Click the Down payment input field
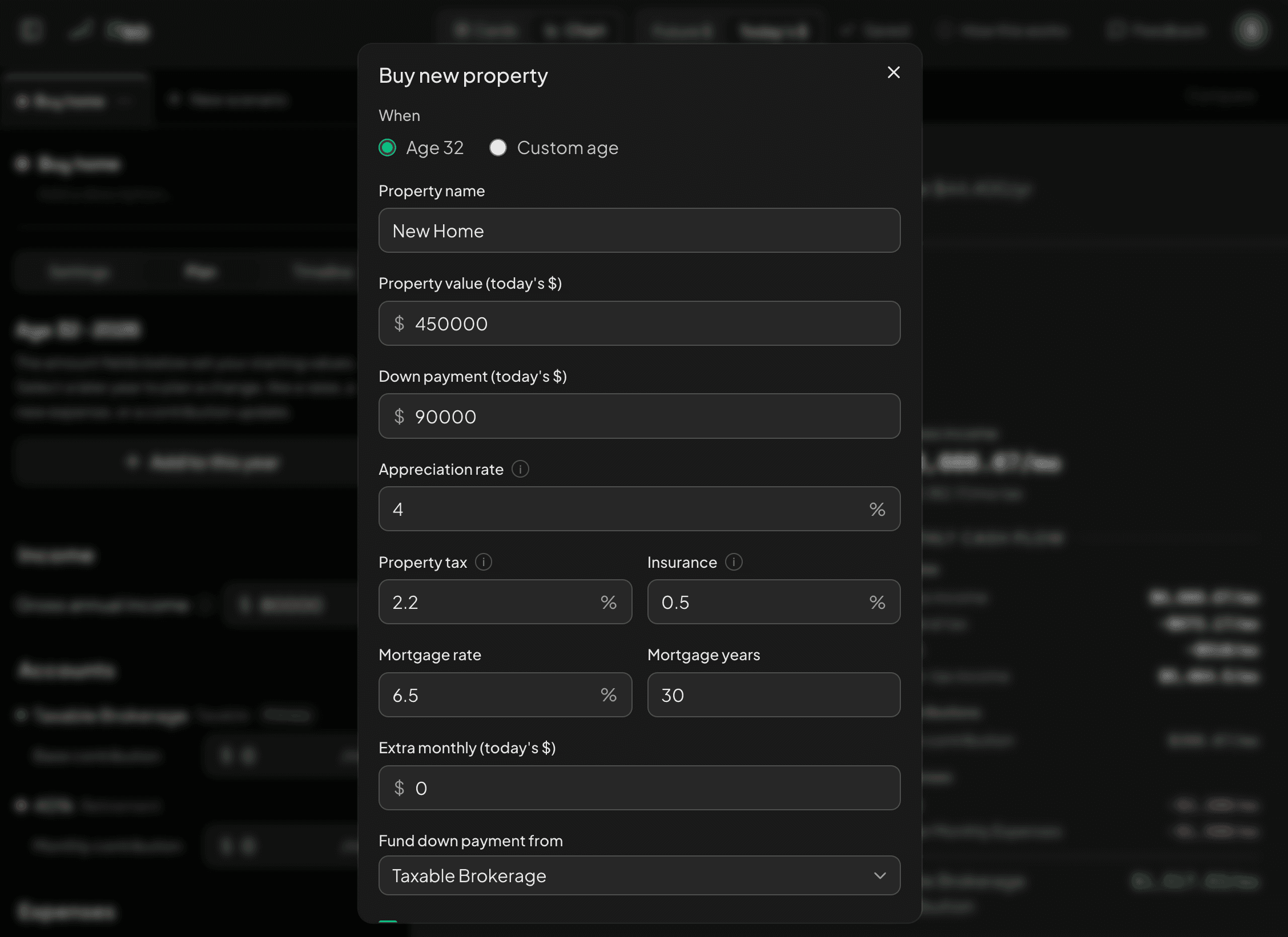Image resolution: width=1288 pixels, height=937 pixels. coord(639,417)
